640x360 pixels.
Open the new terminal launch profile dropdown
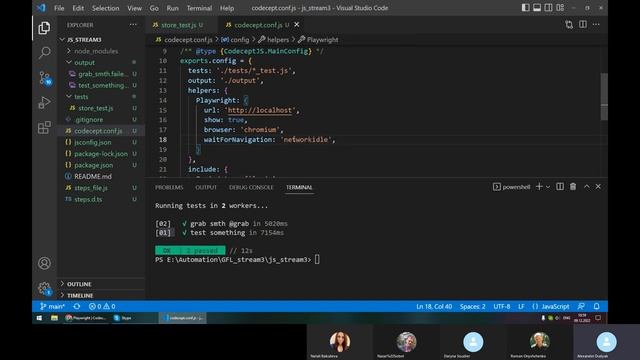coord(548,187)
